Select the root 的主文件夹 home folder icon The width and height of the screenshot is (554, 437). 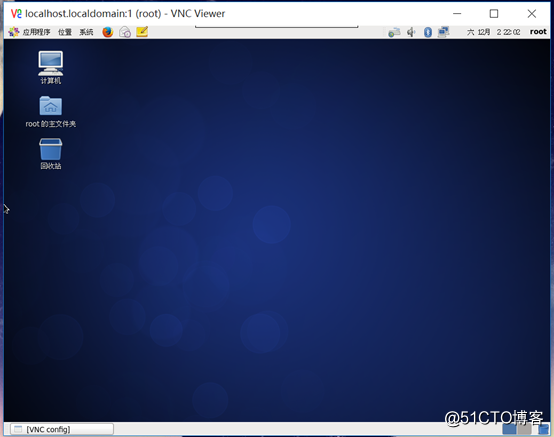point(51,112)
